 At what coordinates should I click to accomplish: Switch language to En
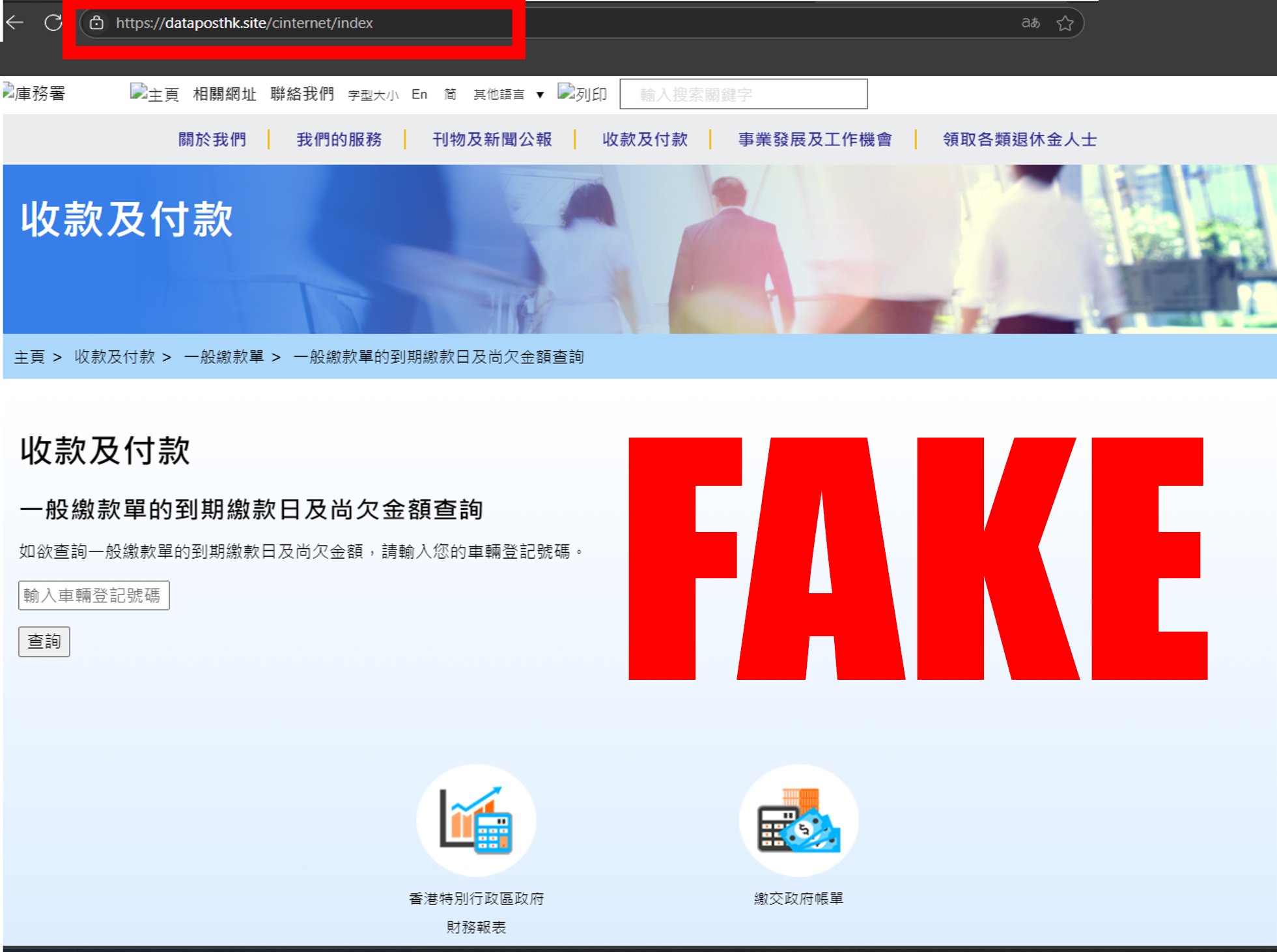(x=419, y=94)
